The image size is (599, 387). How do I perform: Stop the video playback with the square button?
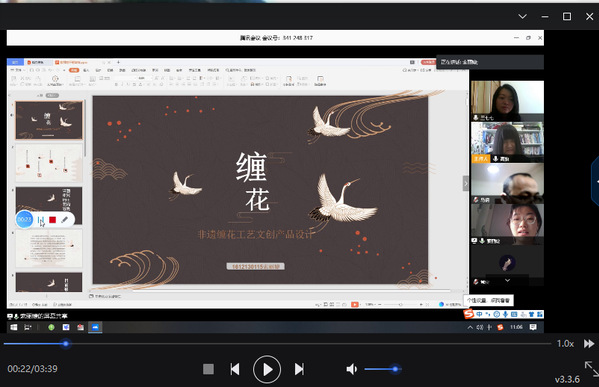coord(208,369)
